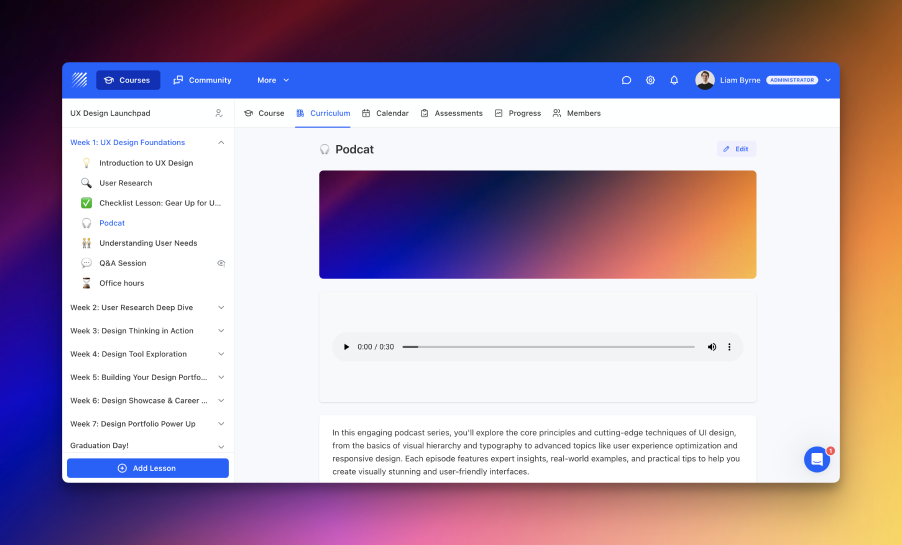Expand Week 4: Design Tool Exploration
902x545 pixels.
[x=221, y=354]
